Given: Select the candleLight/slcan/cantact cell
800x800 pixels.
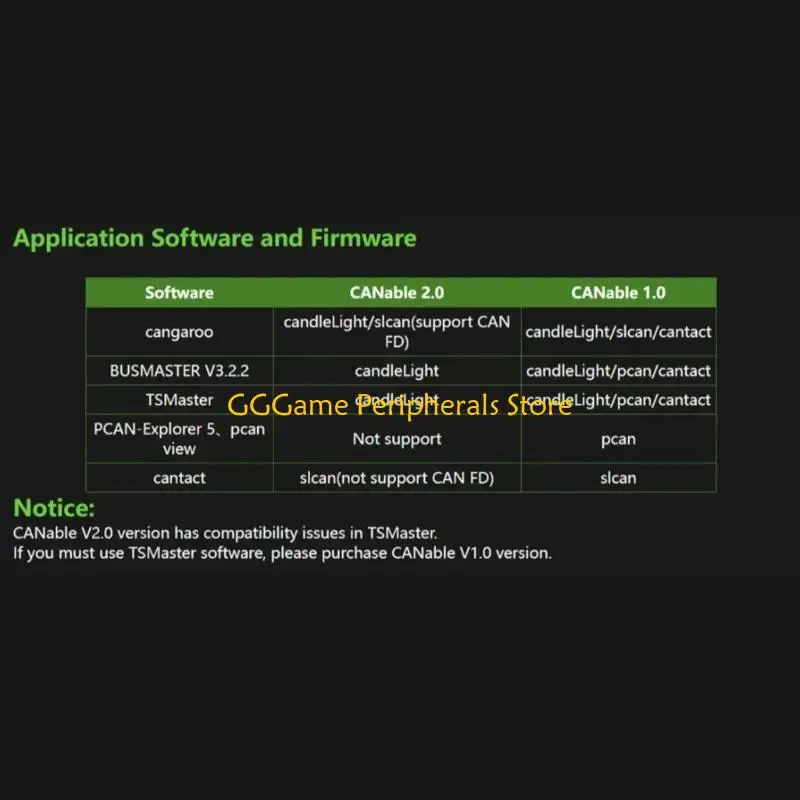Looking at the screenshot, I should (x=618, y=332).
